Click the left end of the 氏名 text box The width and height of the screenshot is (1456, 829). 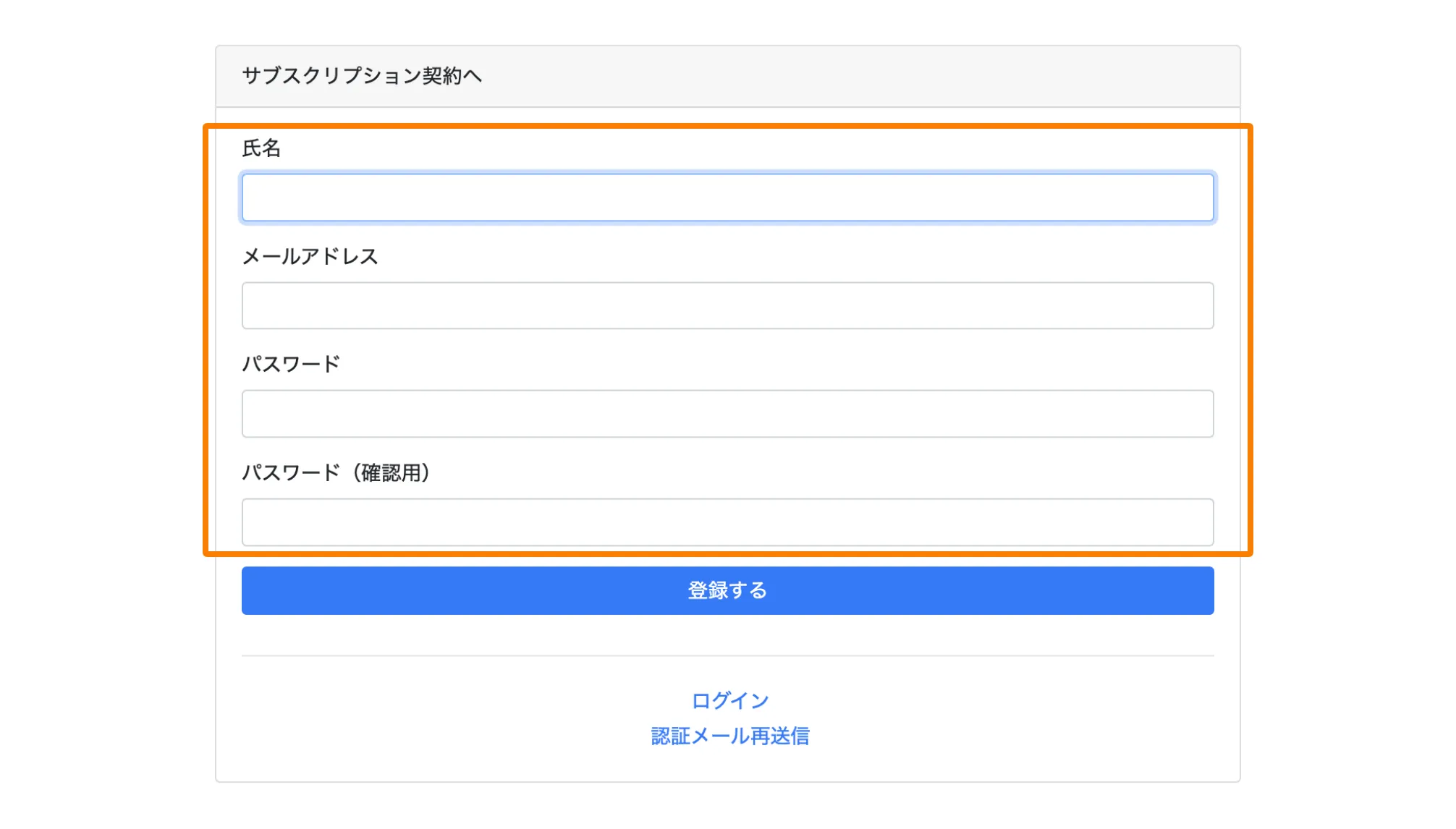pyautogui.click(x=253, y=197)
